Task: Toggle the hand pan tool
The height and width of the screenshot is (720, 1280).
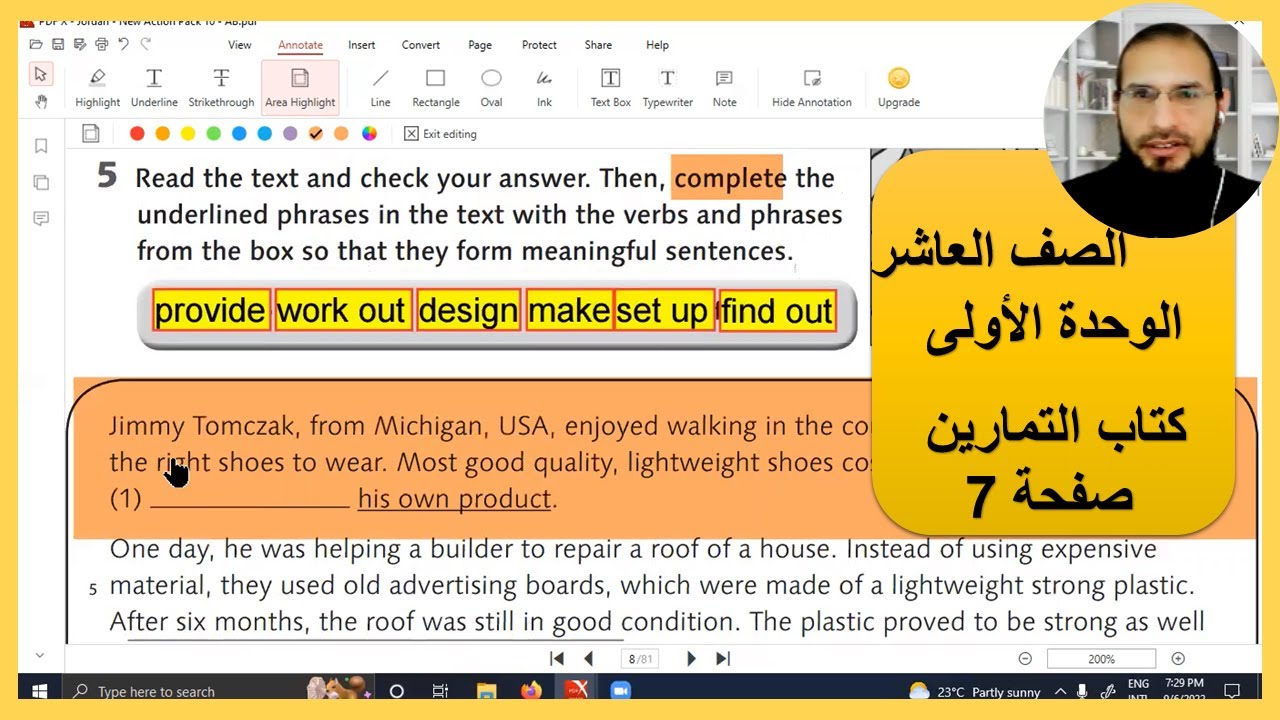Action: (41, 102)
